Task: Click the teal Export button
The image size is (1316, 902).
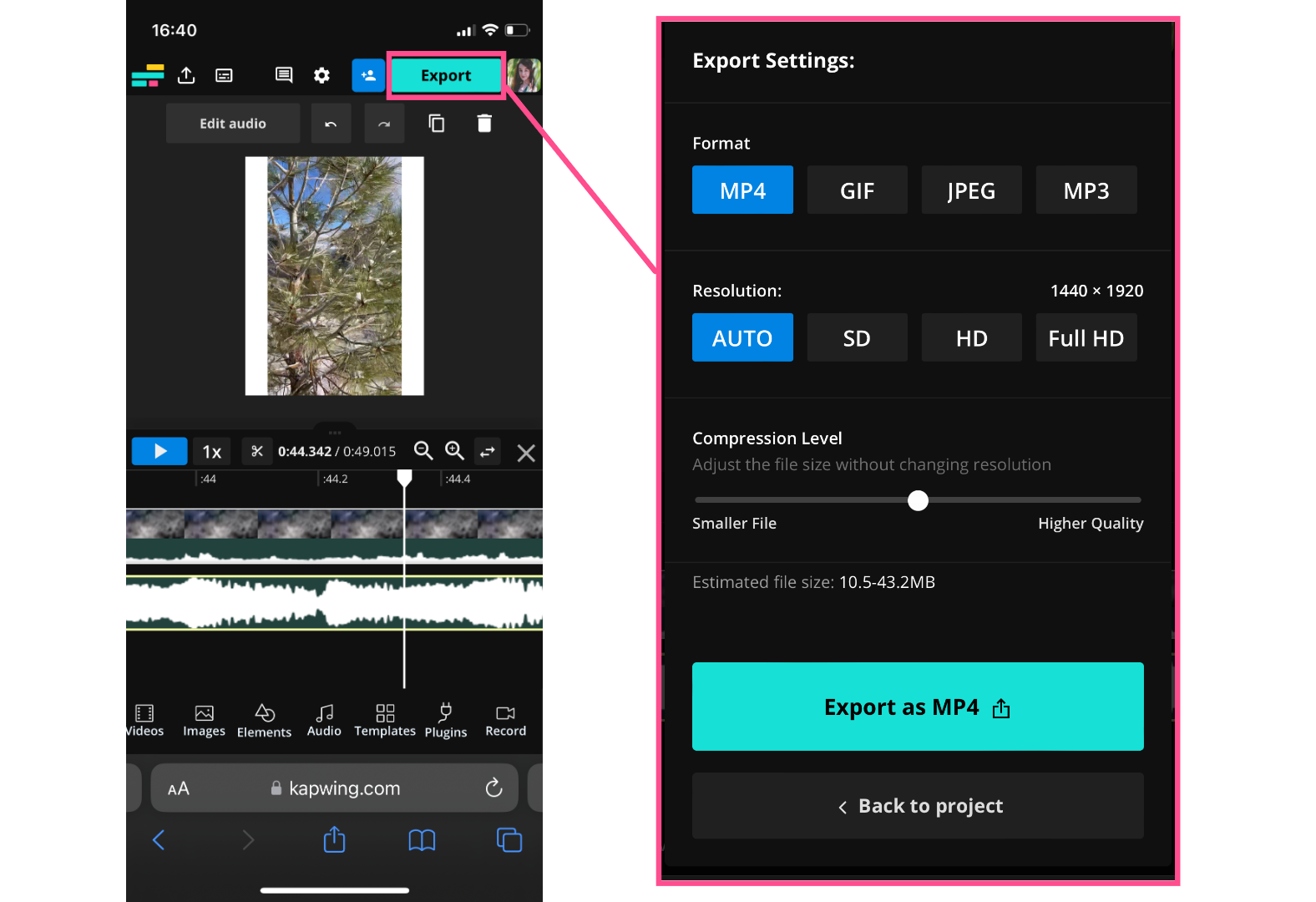Action: tap(446, 76)
